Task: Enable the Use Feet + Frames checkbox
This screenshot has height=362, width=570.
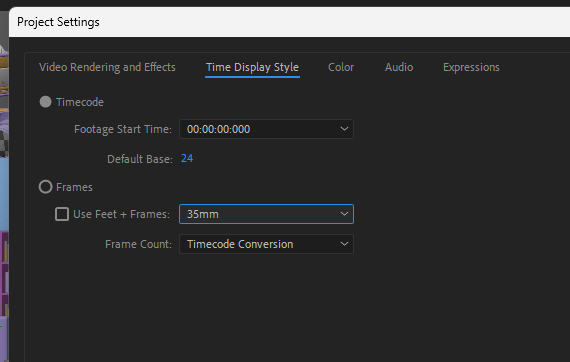Action: tap(62, 214)
